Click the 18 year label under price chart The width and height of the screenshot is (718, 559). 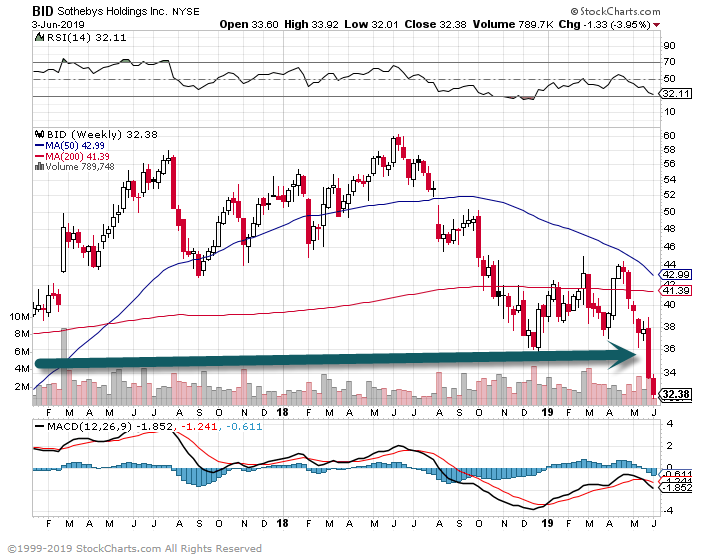(x=283, y=412)
